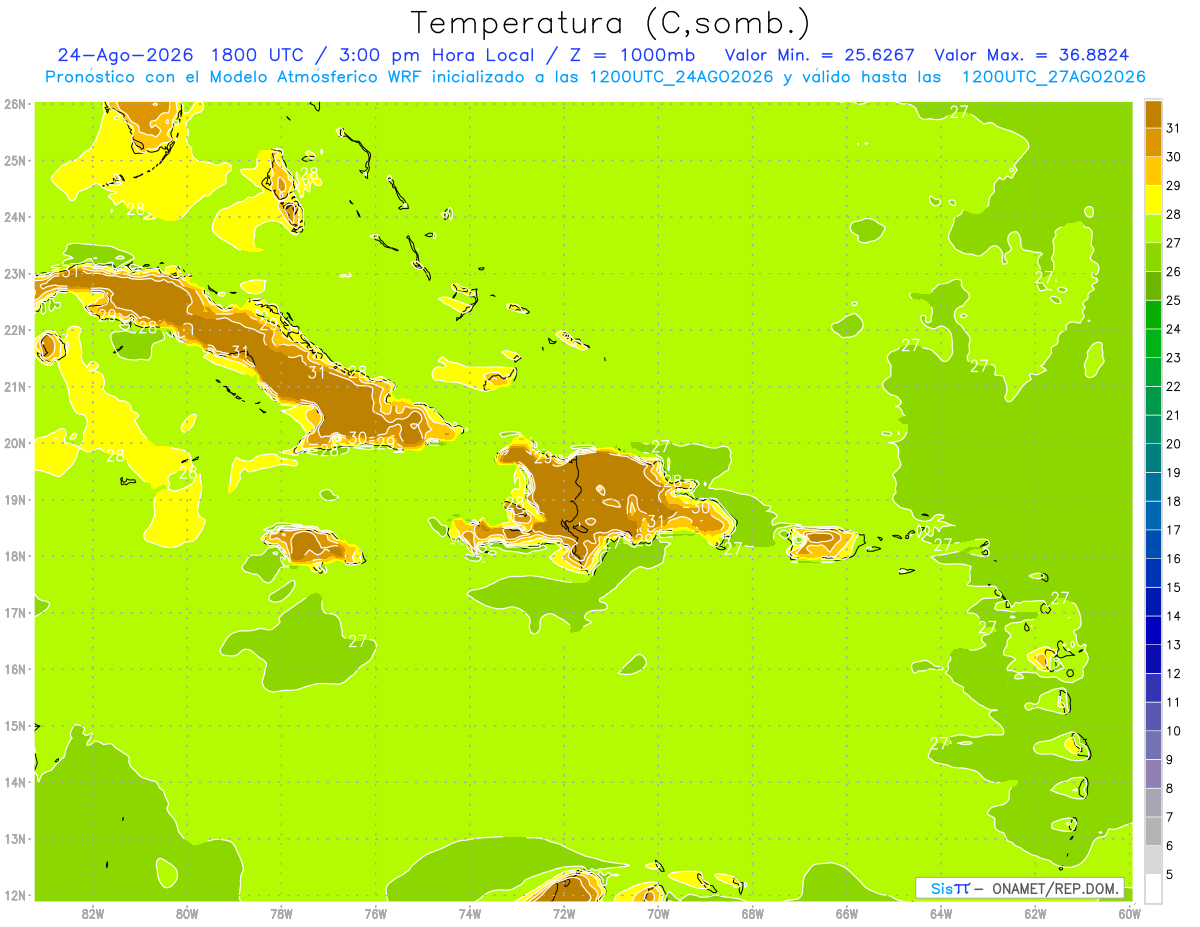The image size is (1200, 927).
Task: Click the "16N" latitude axis label
Action: [15, 669]
